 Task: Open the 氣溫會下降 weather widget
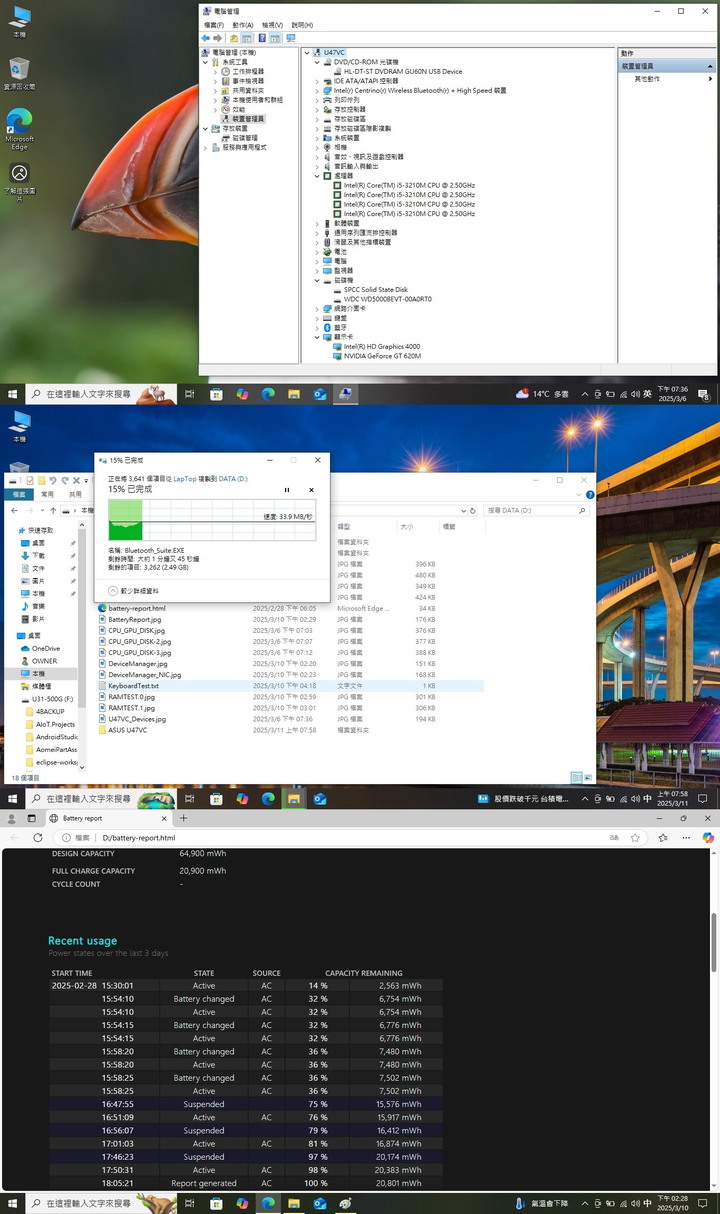pyautogui.click(x=542, y=1203)
